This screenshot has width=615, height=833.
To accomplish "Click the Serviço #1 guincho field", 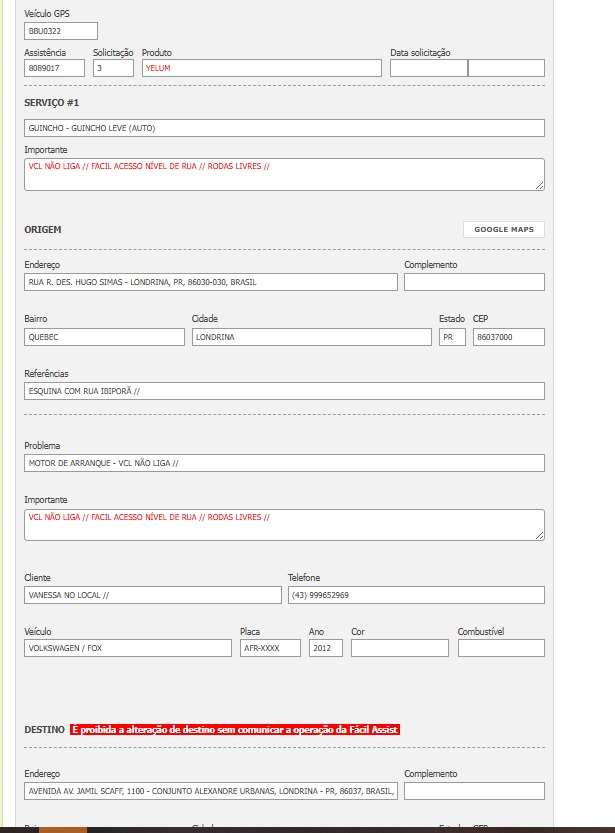I will (284, 128).
